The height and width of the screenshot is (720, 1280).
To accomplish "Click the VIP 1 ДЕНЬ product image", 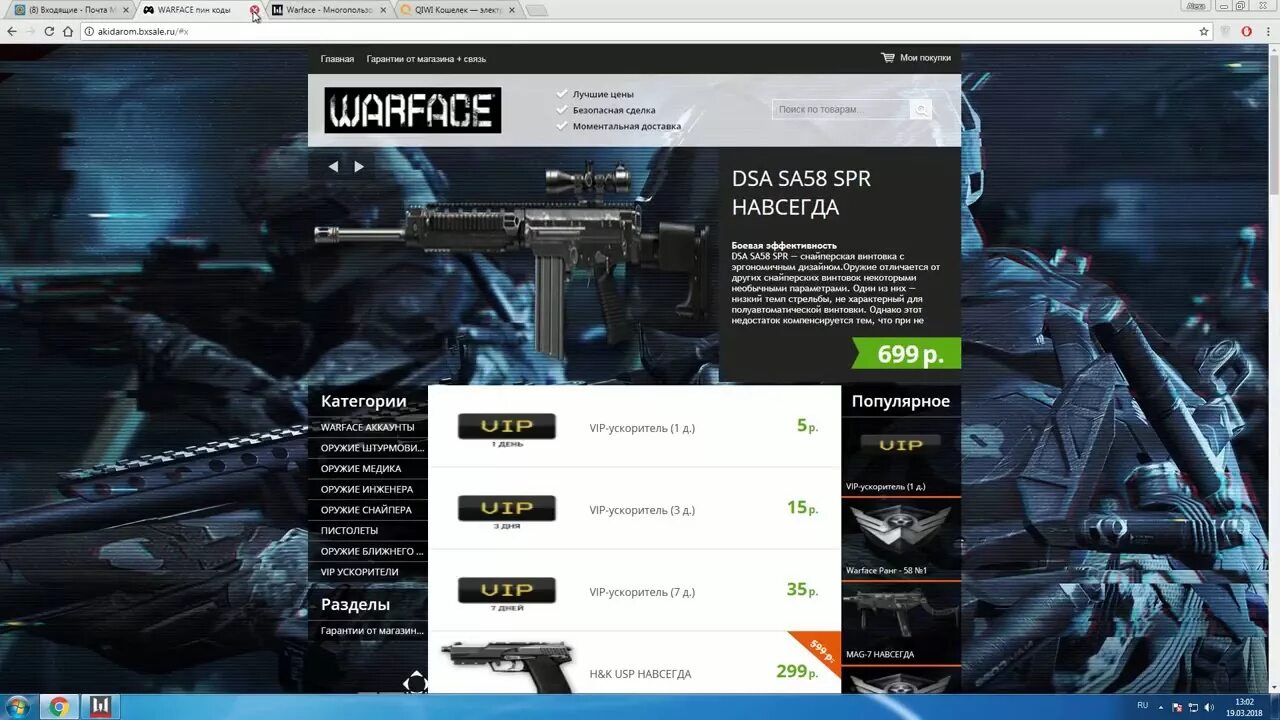I will point(507,428).
